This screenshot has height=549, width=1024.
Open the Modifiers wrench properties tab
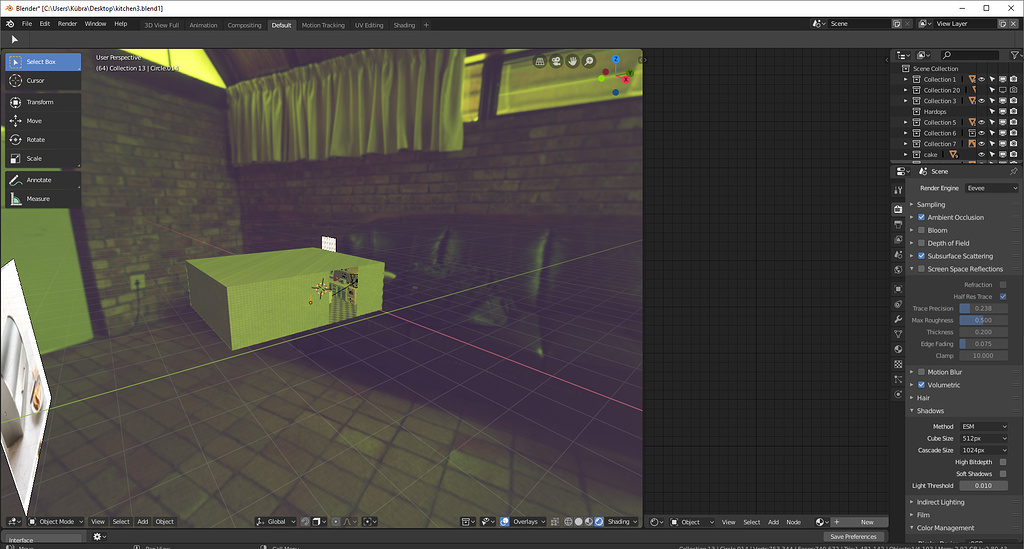(x=898, y=319)
